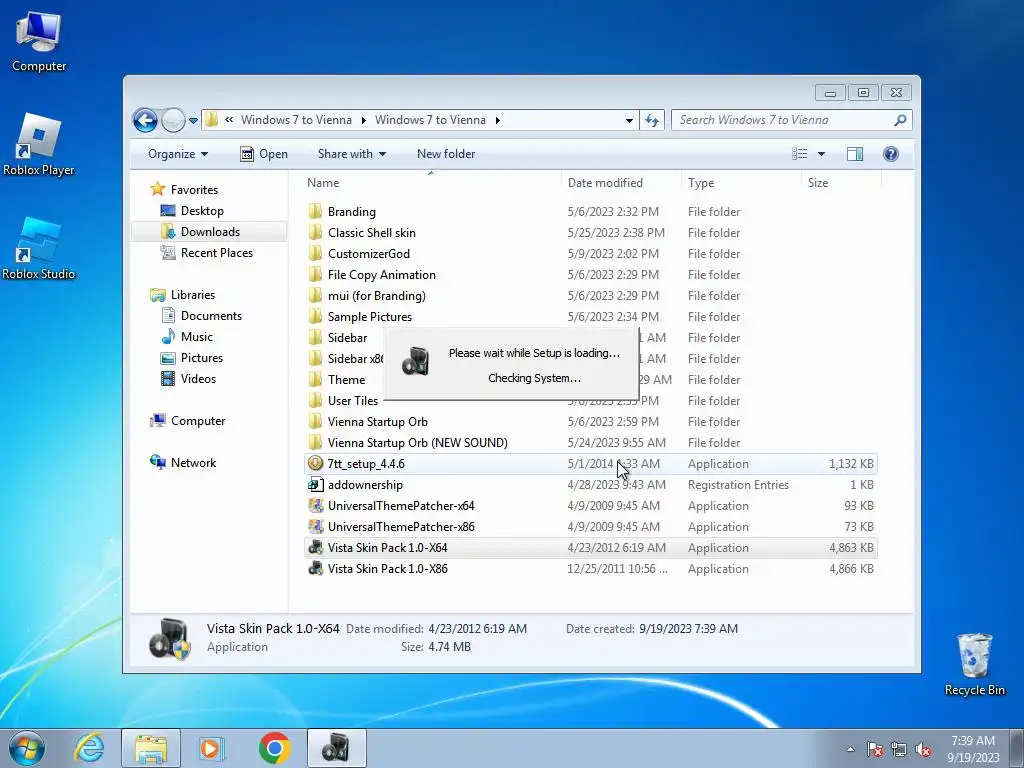Click first Windows 7 to Vienna breadcrumb
1024x768 pixels.
296,120
